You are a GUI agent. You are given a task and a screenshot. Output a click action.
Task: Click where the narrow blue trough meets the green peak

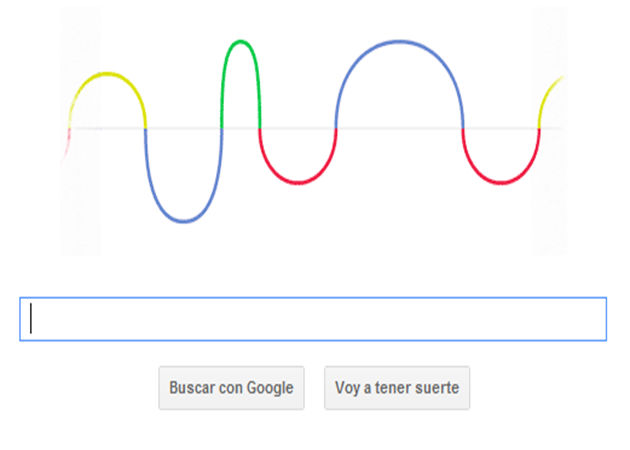[221, 128]
